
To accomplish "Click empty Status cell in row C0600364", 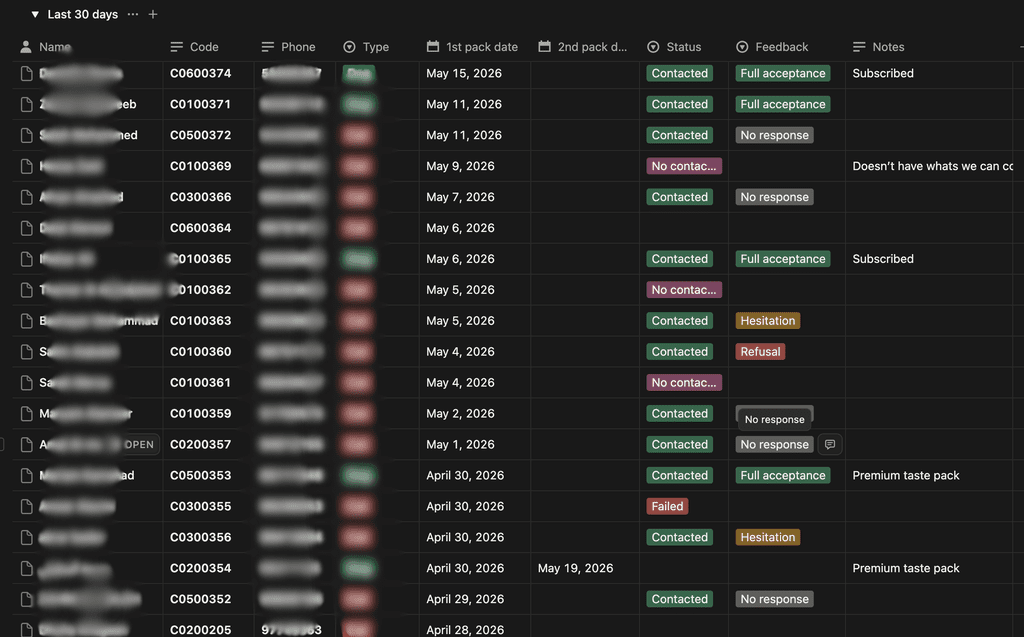I will [684, 228].
